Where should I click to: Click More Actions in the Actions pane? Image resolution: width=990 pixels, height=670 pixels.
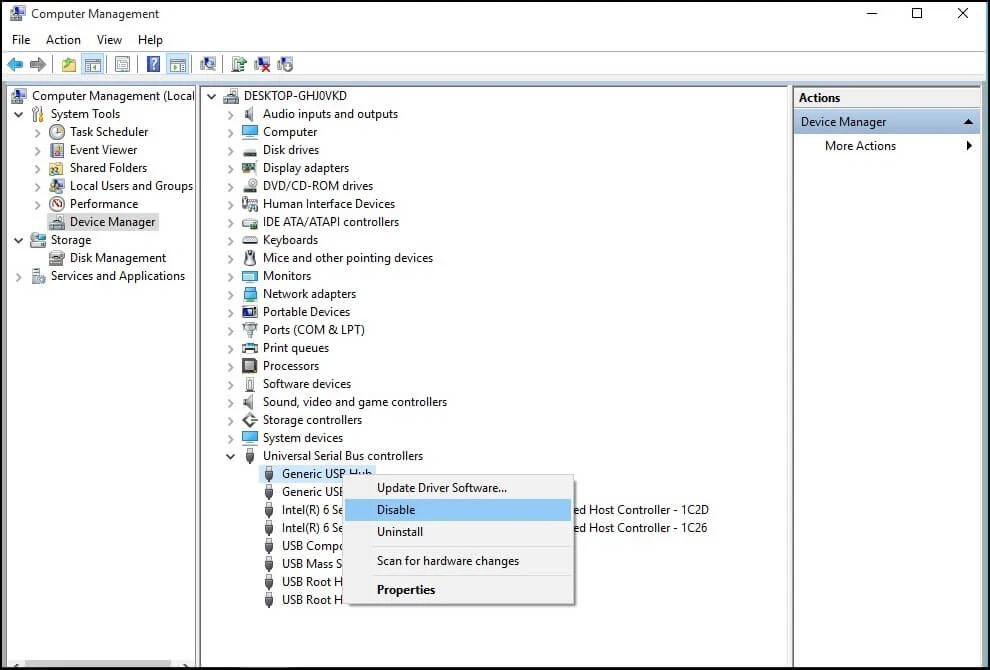[860, 146]
